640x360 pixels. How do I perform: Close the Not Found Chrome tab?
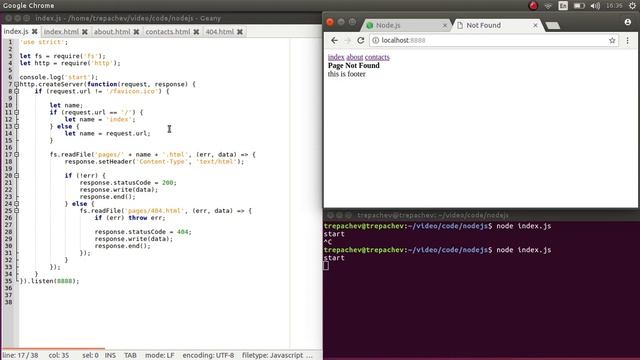click(535, 25)
